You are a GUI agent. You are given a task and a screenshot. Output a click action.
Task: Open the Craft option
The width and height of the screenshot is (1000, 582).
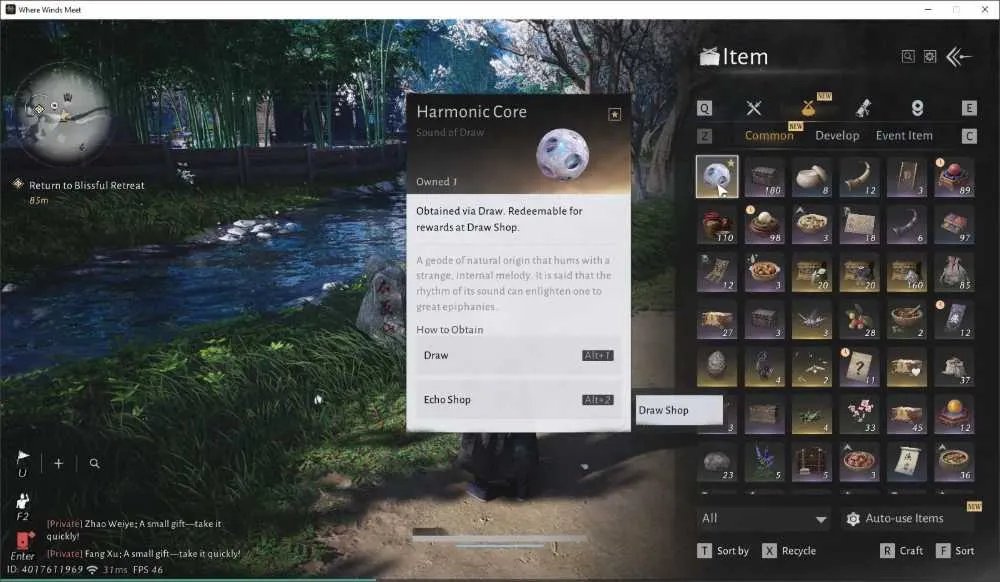click(902, 551)
